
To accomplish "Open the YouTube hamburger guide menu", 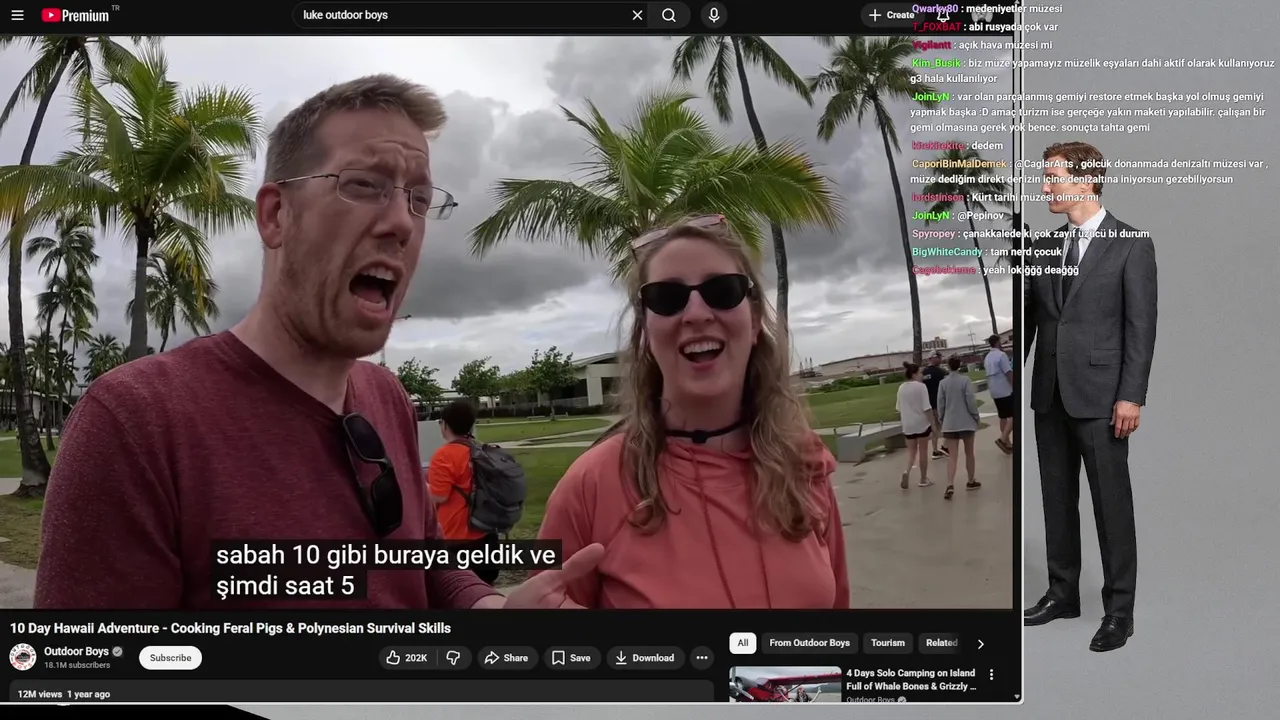I will point(17,15).
